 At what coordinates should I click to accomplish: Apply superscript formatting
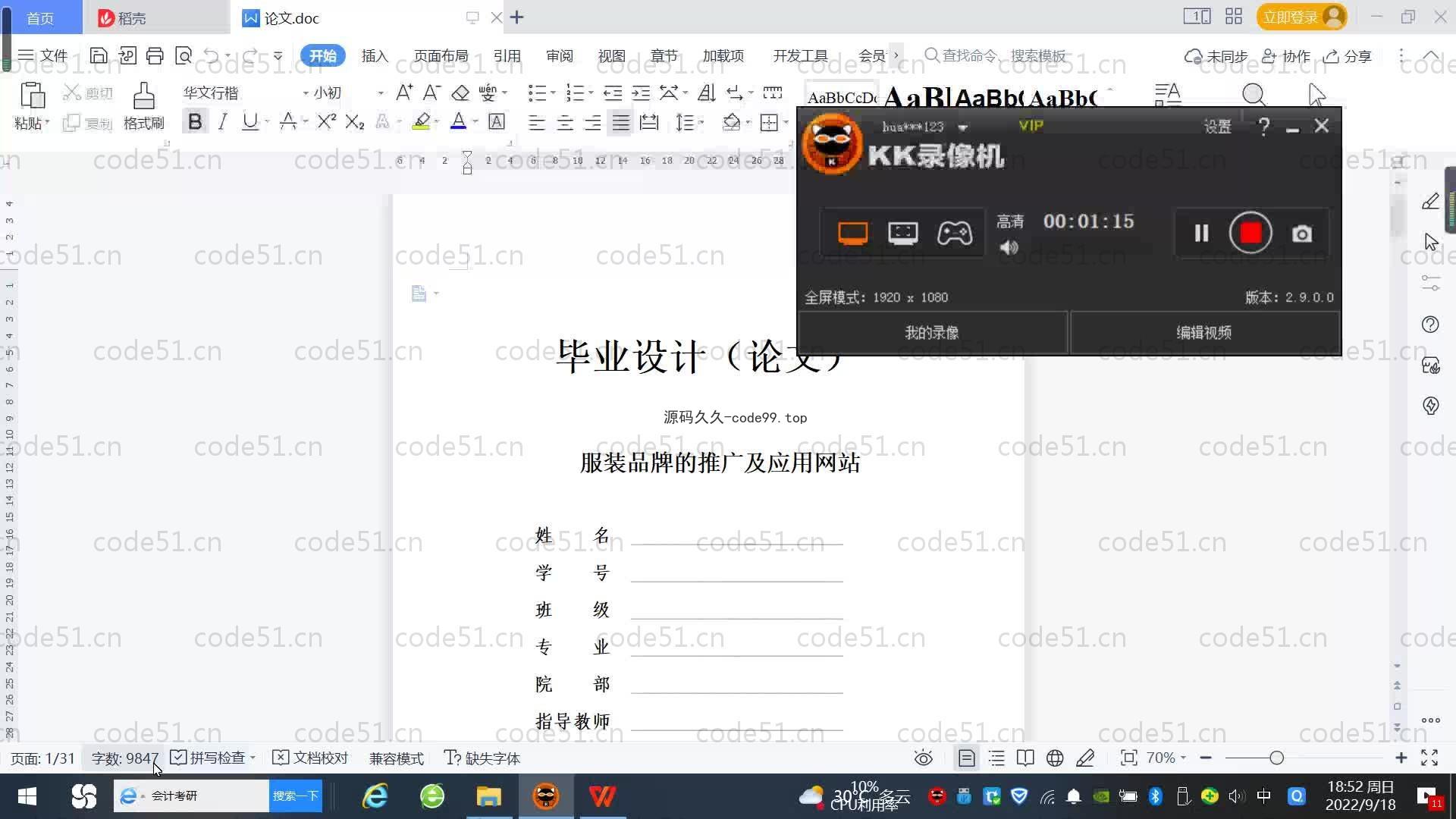tap(326, 122)
